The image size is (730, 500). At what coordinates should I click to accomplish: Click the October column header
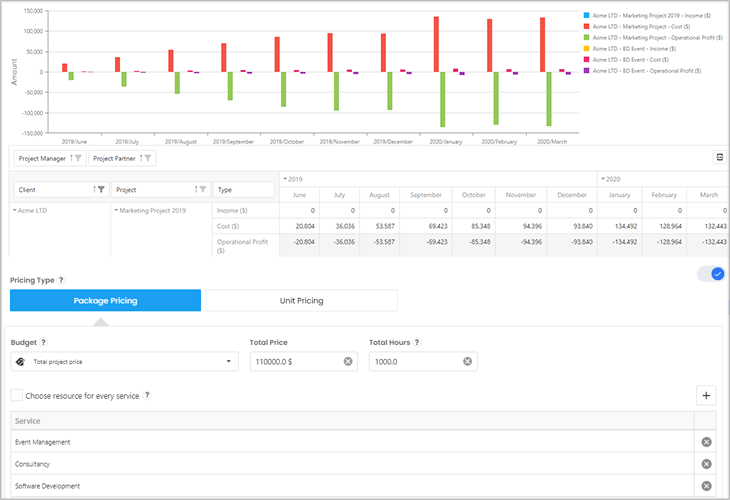(473, 195)
